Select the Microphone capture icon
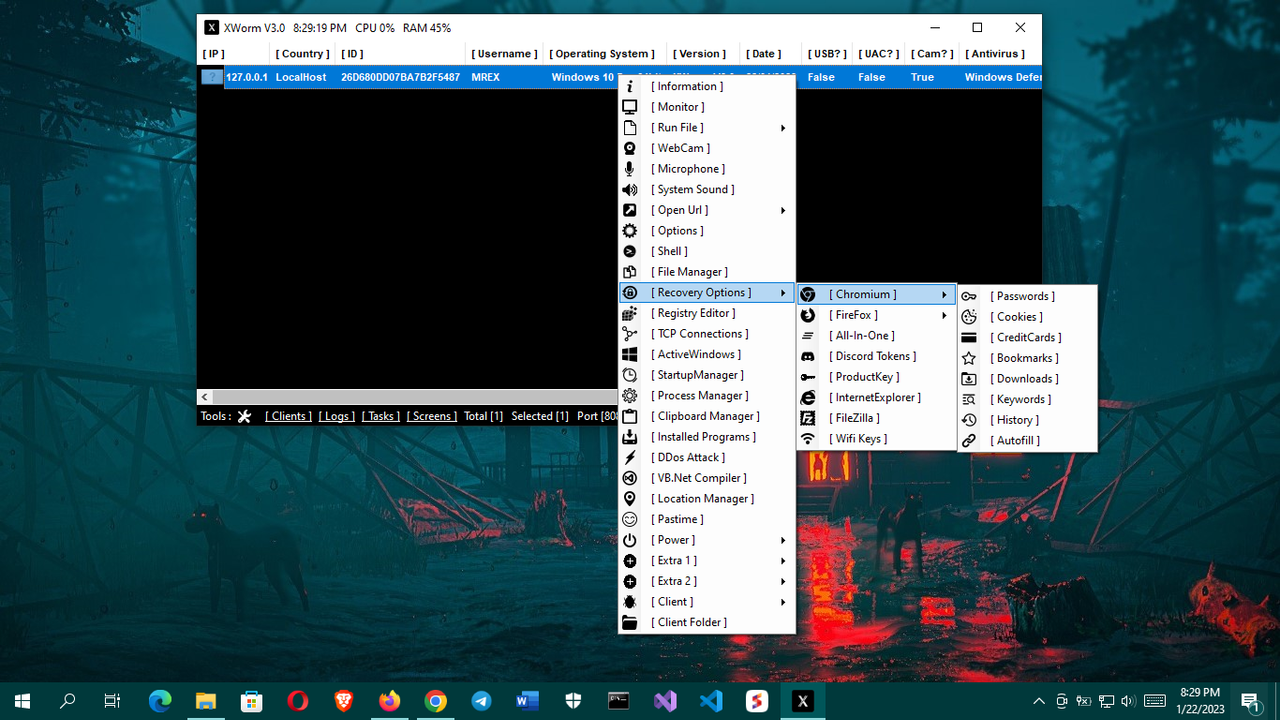The image size is (1280, 720). 629,168
